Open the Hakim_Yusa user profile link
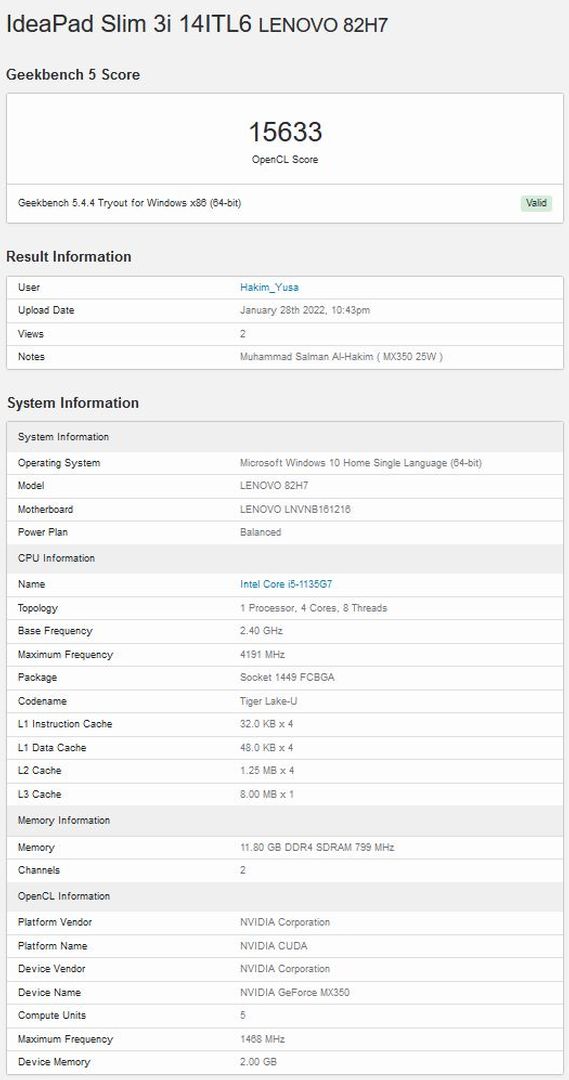Image resolution: width=569 pixels, height=1080 pixels. 269,287
